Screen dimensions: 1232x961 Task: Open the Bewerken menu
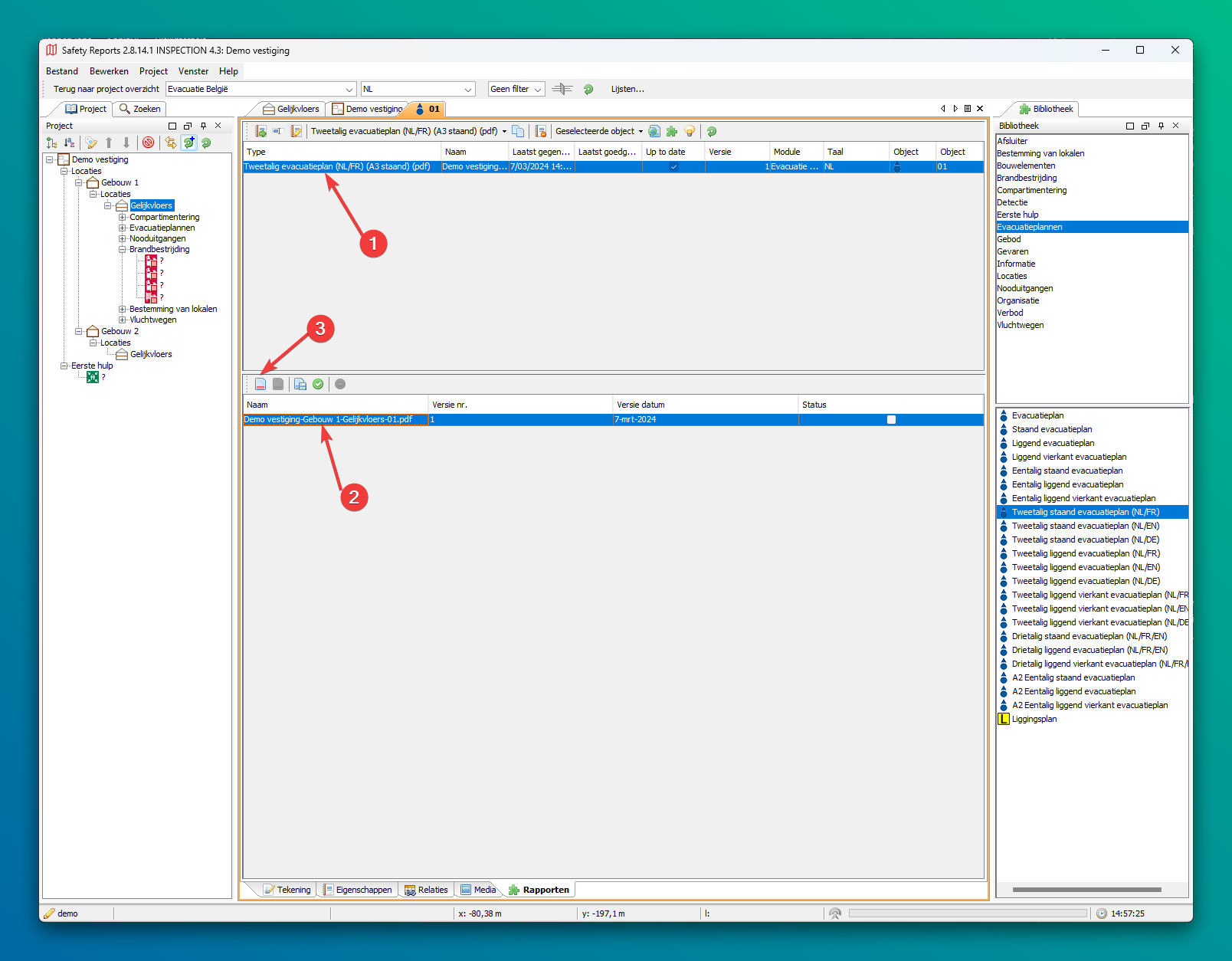109,71
